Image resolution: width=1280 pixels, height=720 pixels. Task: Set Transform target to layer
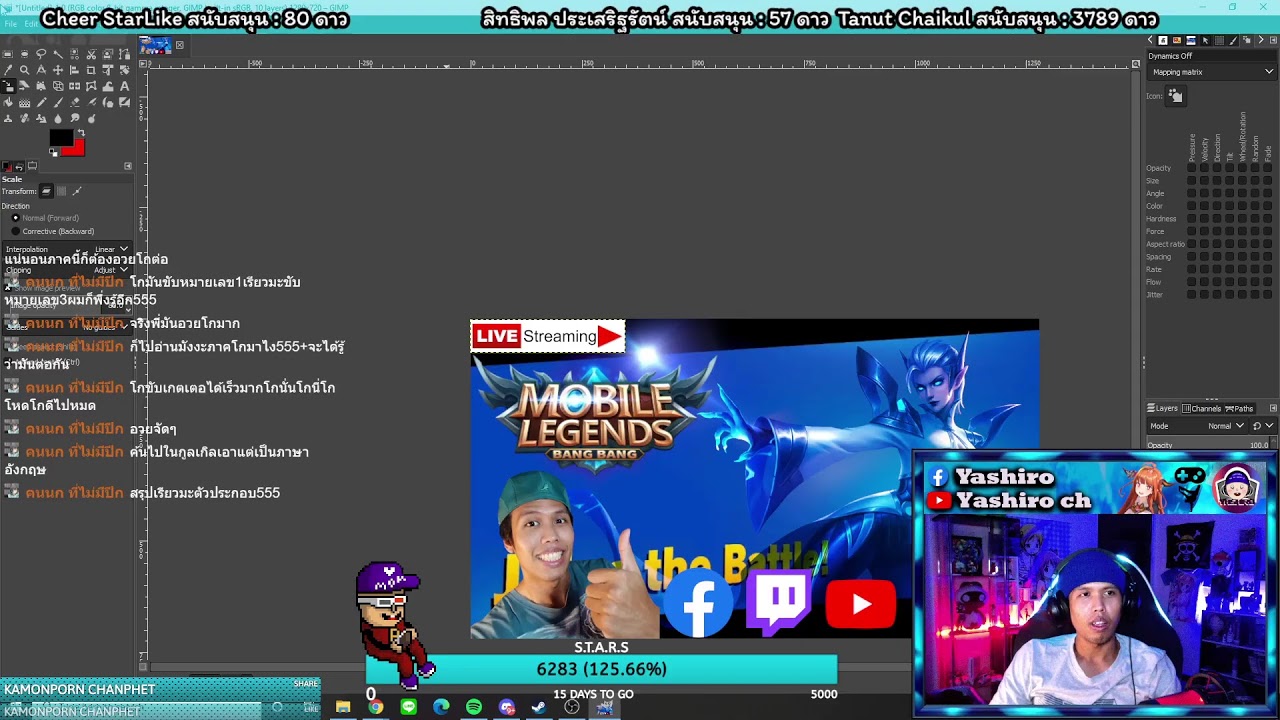tap(46, 191)
